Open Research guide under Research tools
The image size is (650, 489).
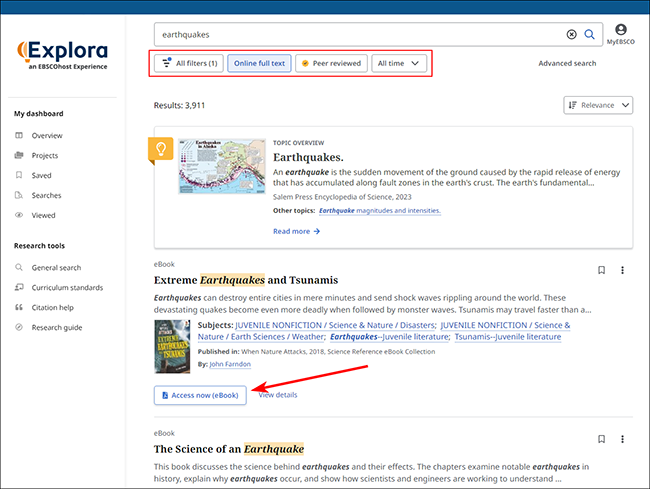(57, 327)
